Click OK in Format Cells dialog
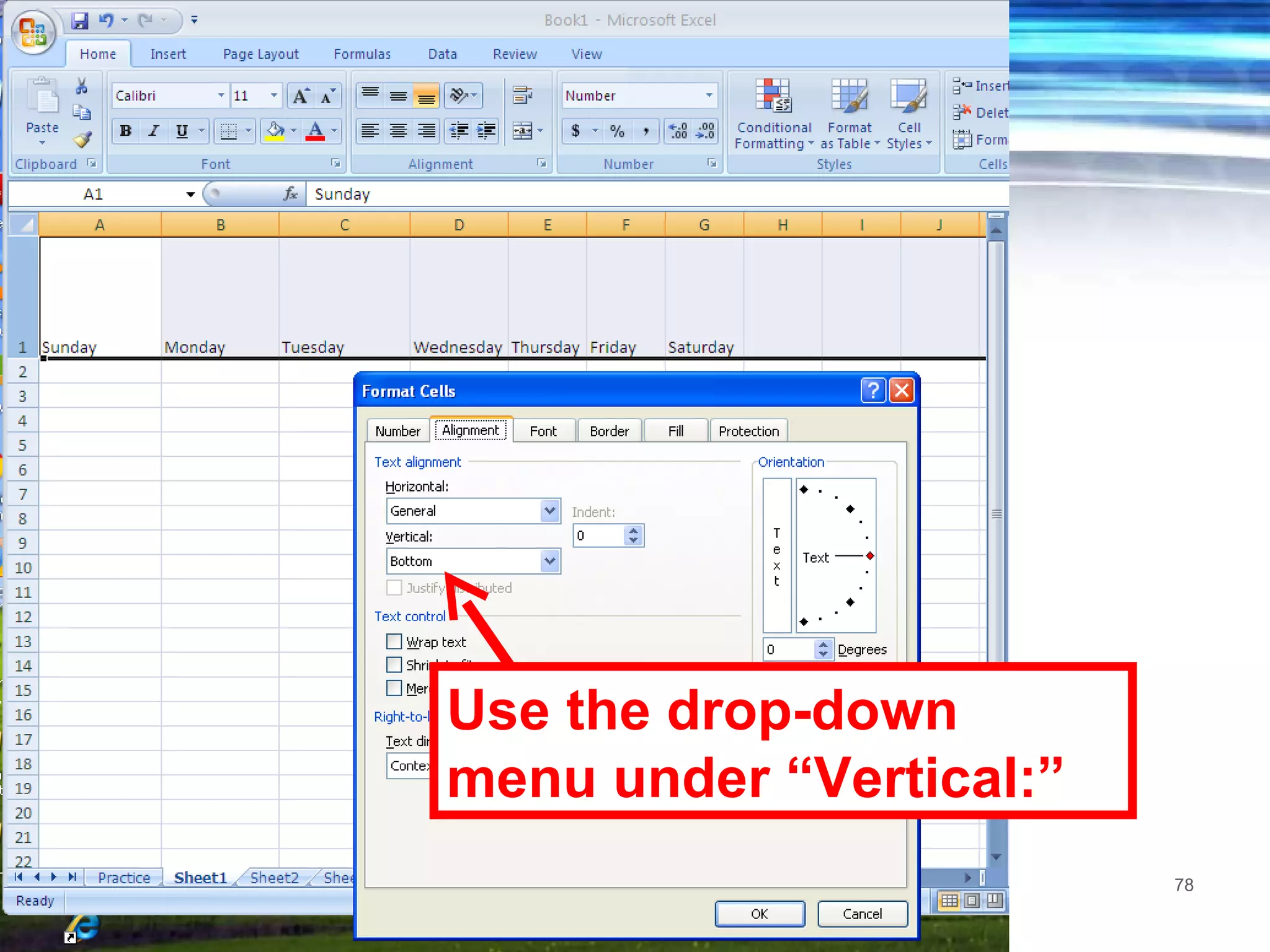Viewport: 1270px width, 952px height. (x=760, y=914)
